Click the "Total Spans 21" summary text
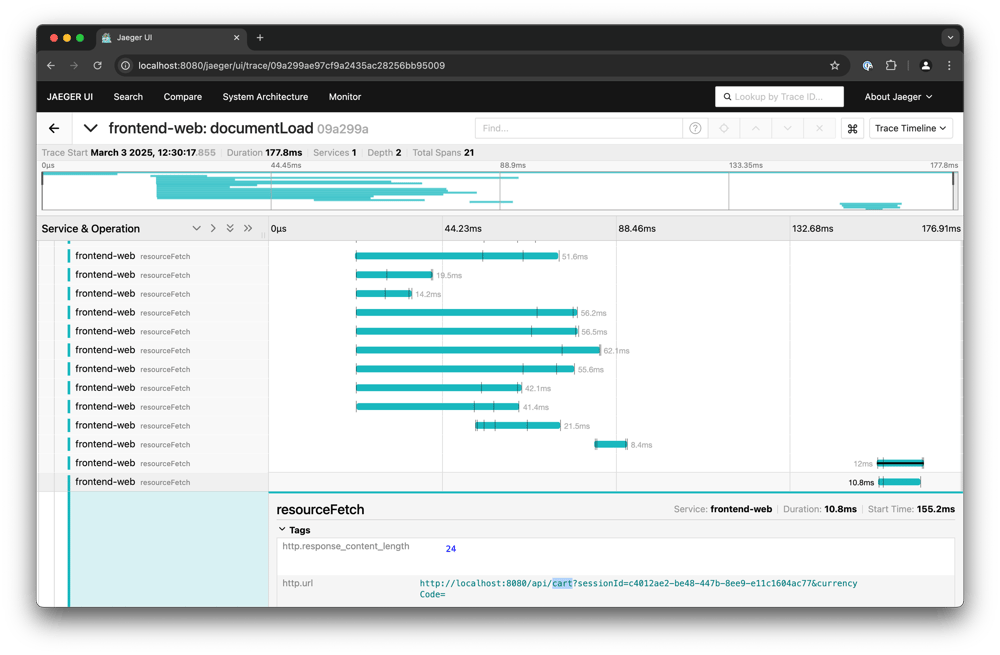 coord(443,152)
